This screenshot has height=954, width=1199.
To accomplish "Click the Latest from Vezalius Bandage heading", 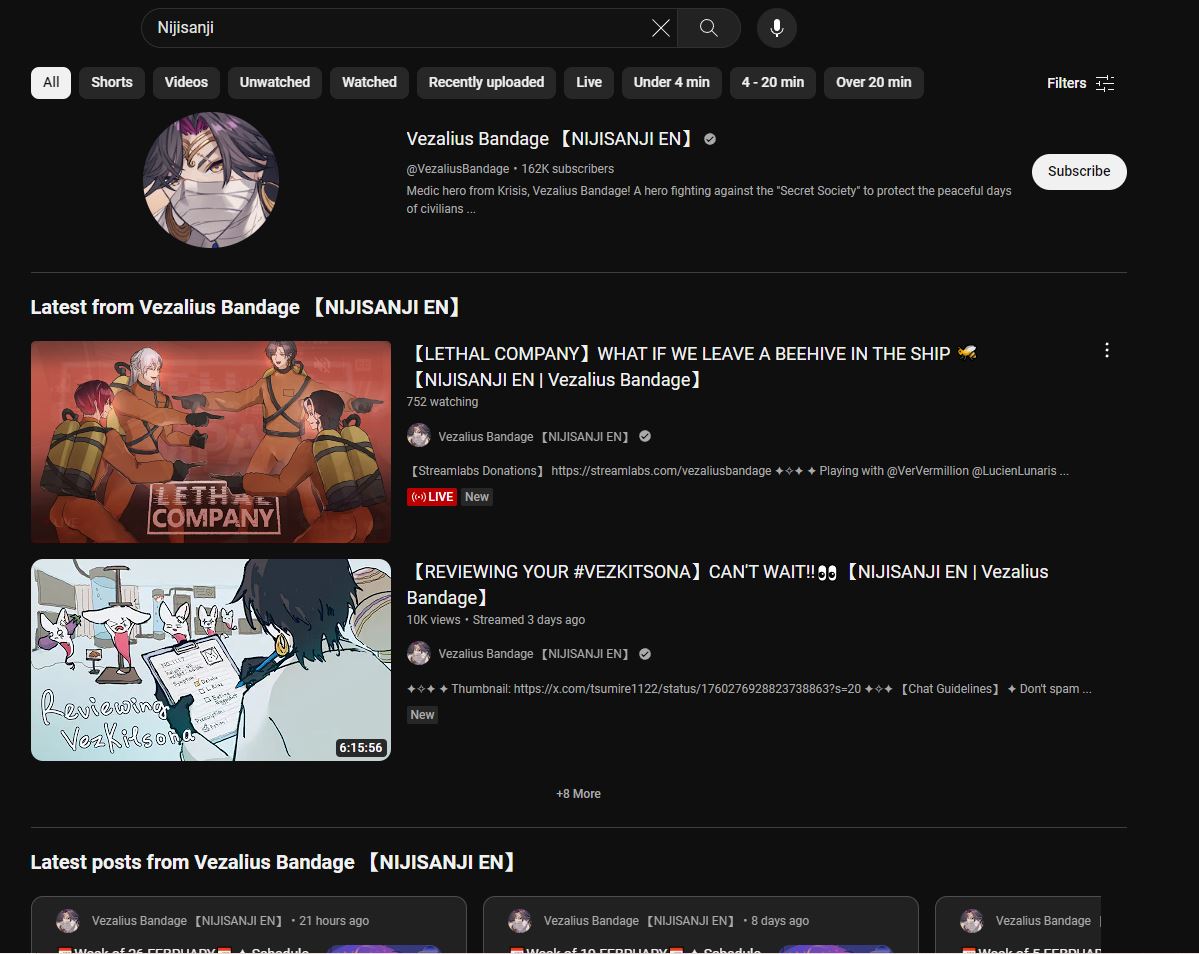I will 246,307.
